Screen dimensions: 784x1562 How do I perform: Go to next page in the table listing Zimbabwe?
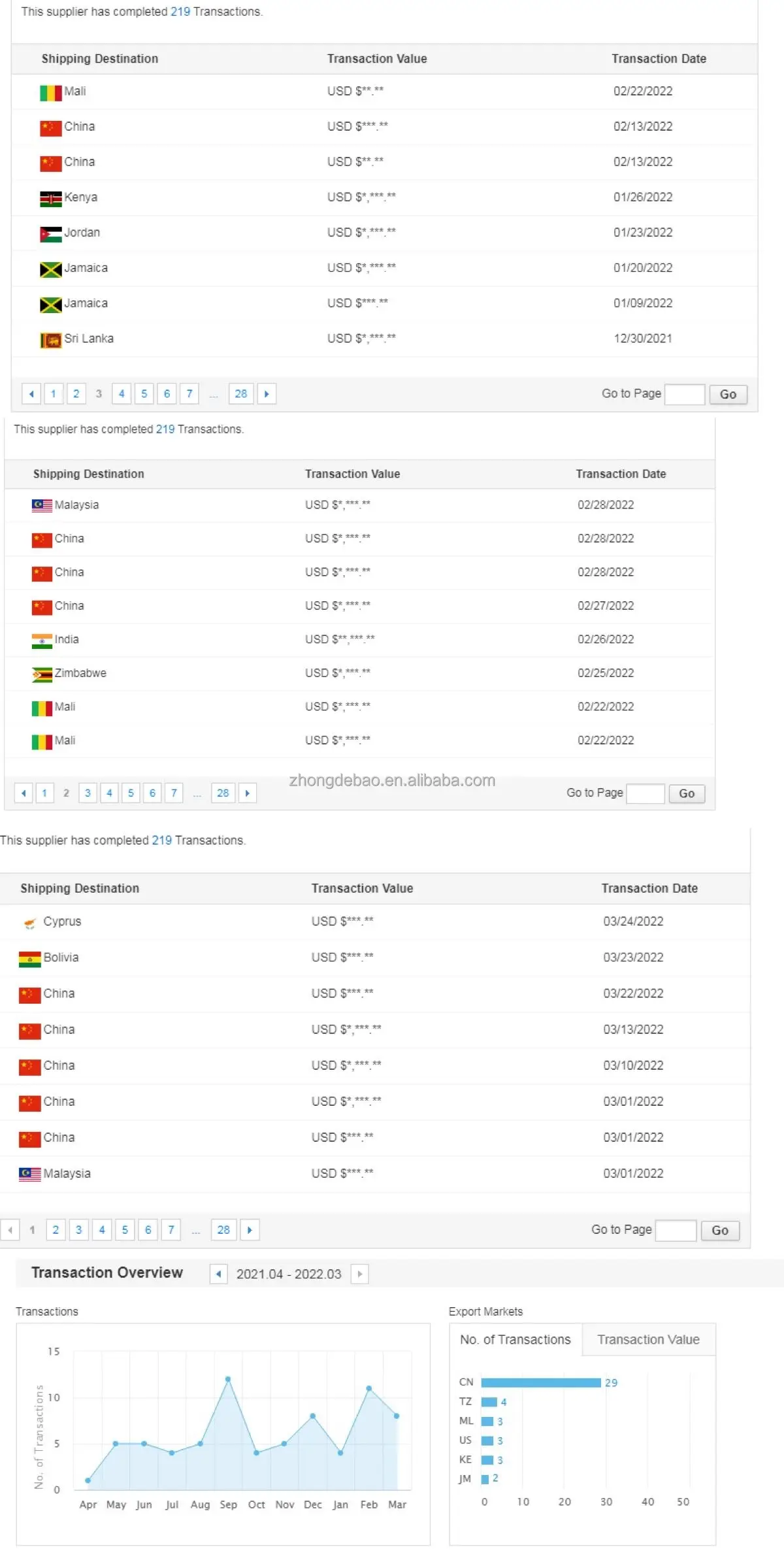pyautogui.click(x=247, y=793)
